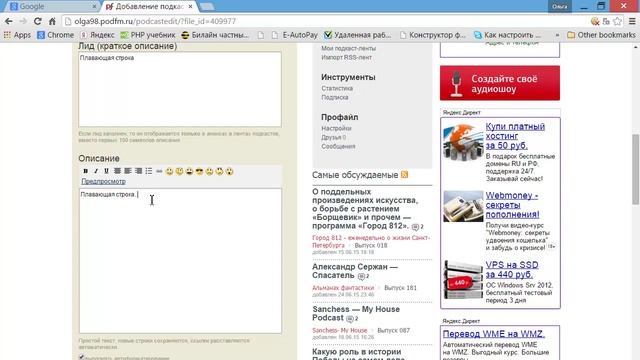Insert the sixth emoticon in the row
Viewport: 640px width, 360px height.
point(220,171)
